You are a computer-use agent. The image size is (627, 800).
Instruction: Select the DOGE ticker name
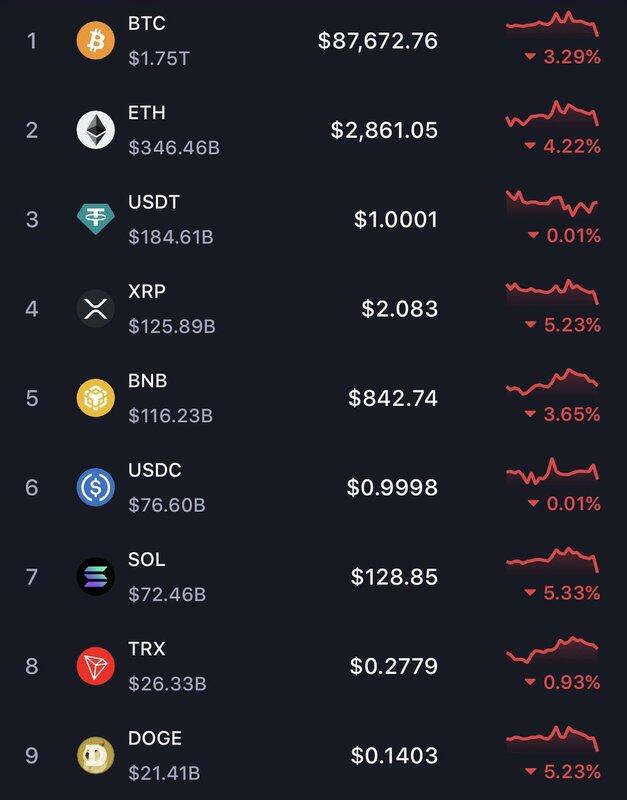point(155,738)
